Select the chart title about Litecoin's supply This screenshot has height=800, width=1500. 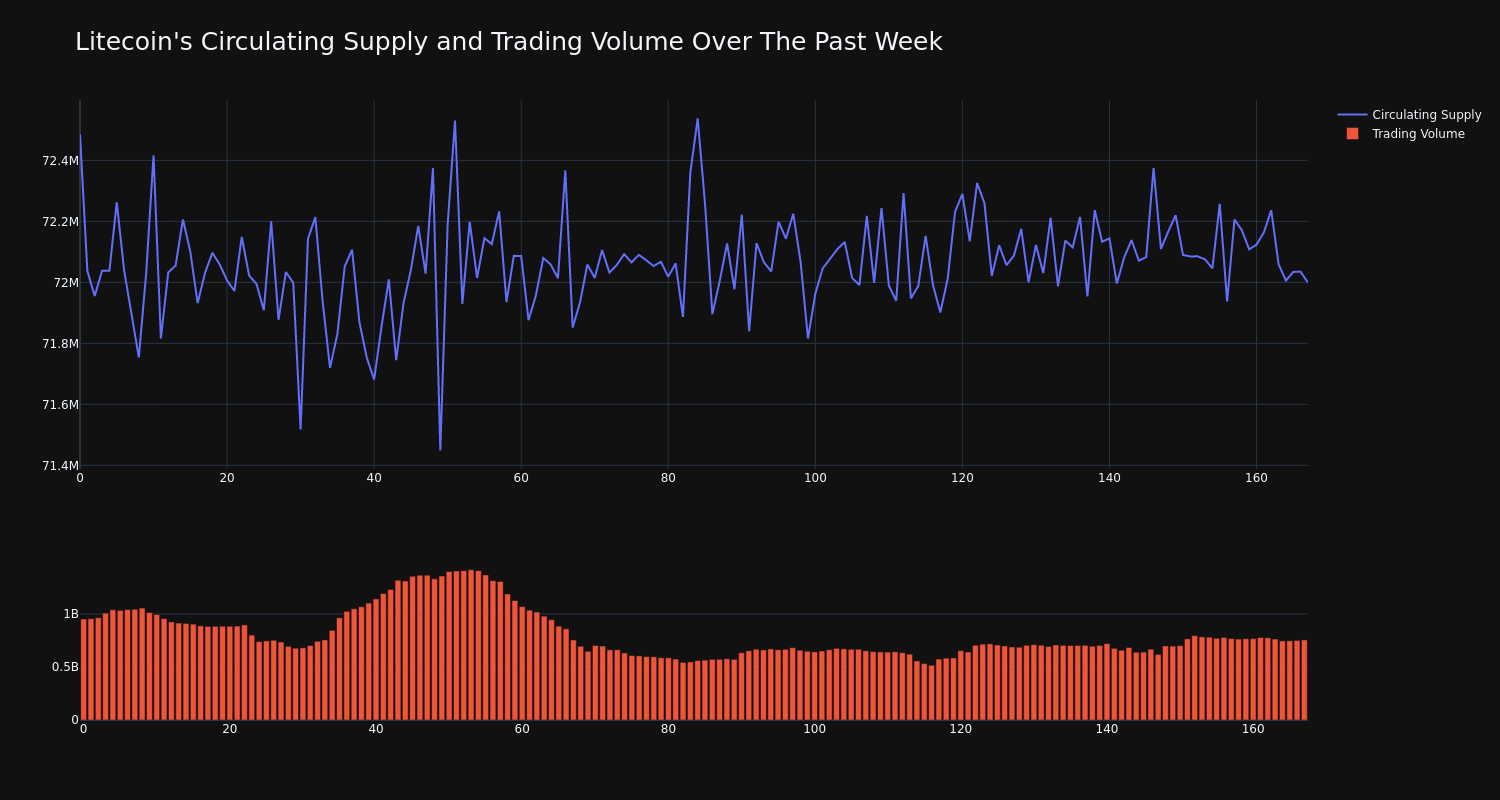(x=508, y=42)
